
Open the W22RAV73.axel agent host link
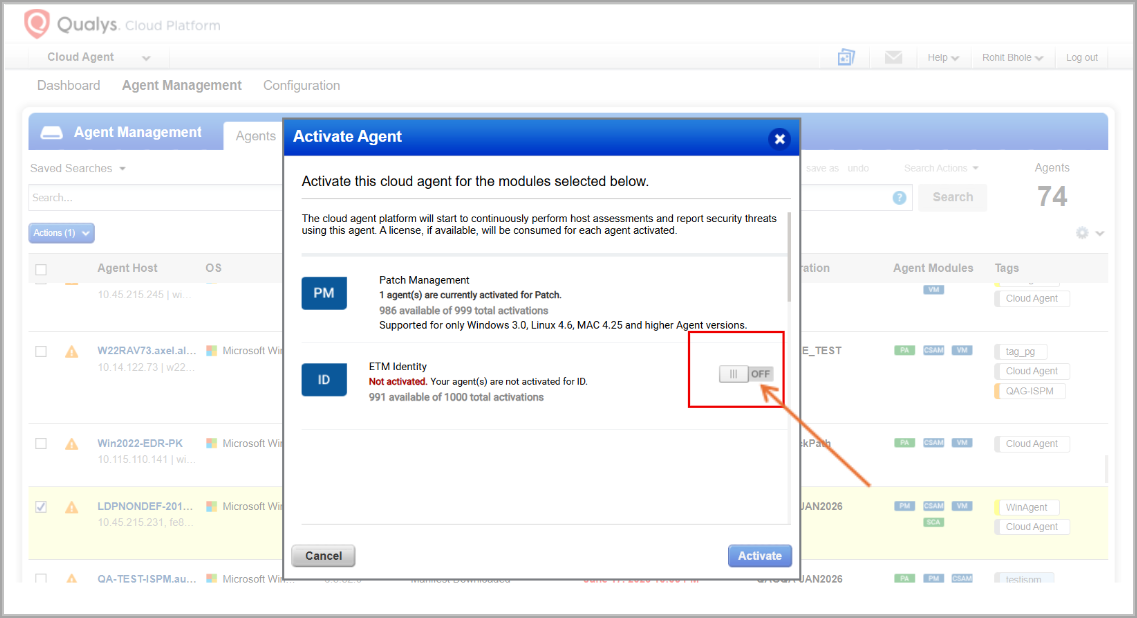coord(146,350)
